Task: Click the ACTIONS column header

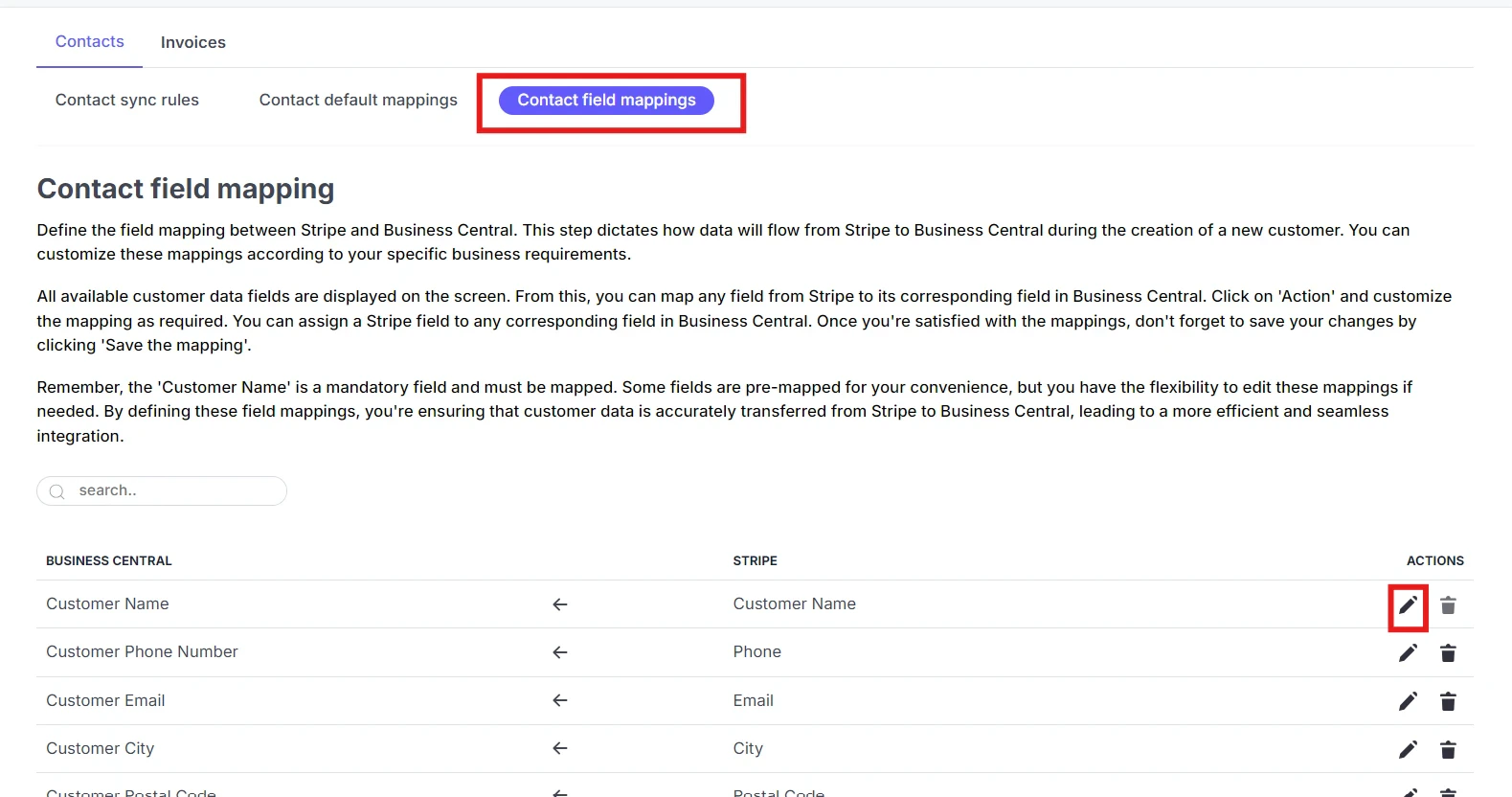Action: coord(1435,560)
